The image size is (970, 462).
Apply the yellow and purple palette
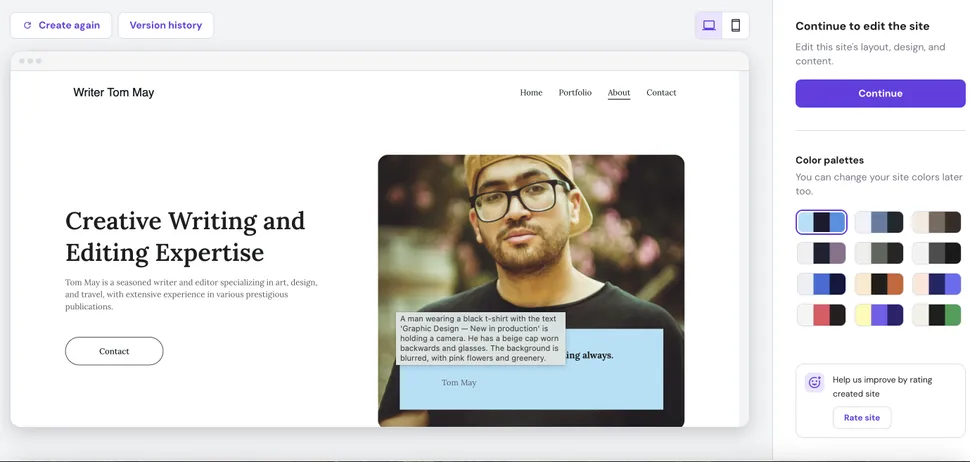[x=879, y=315]
